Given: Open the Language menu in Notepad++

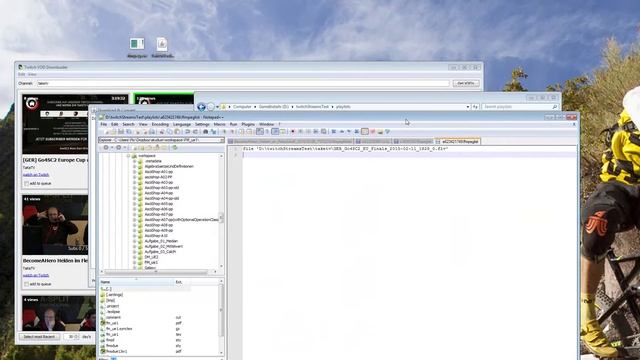Looking at the screenshot, I should click(182, 124).
